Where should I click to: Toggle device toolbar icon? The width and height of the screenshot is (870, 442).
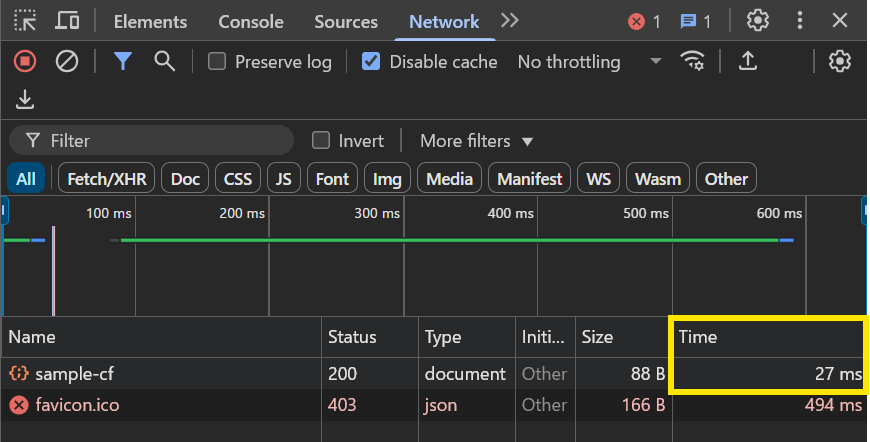coord(67,21)
